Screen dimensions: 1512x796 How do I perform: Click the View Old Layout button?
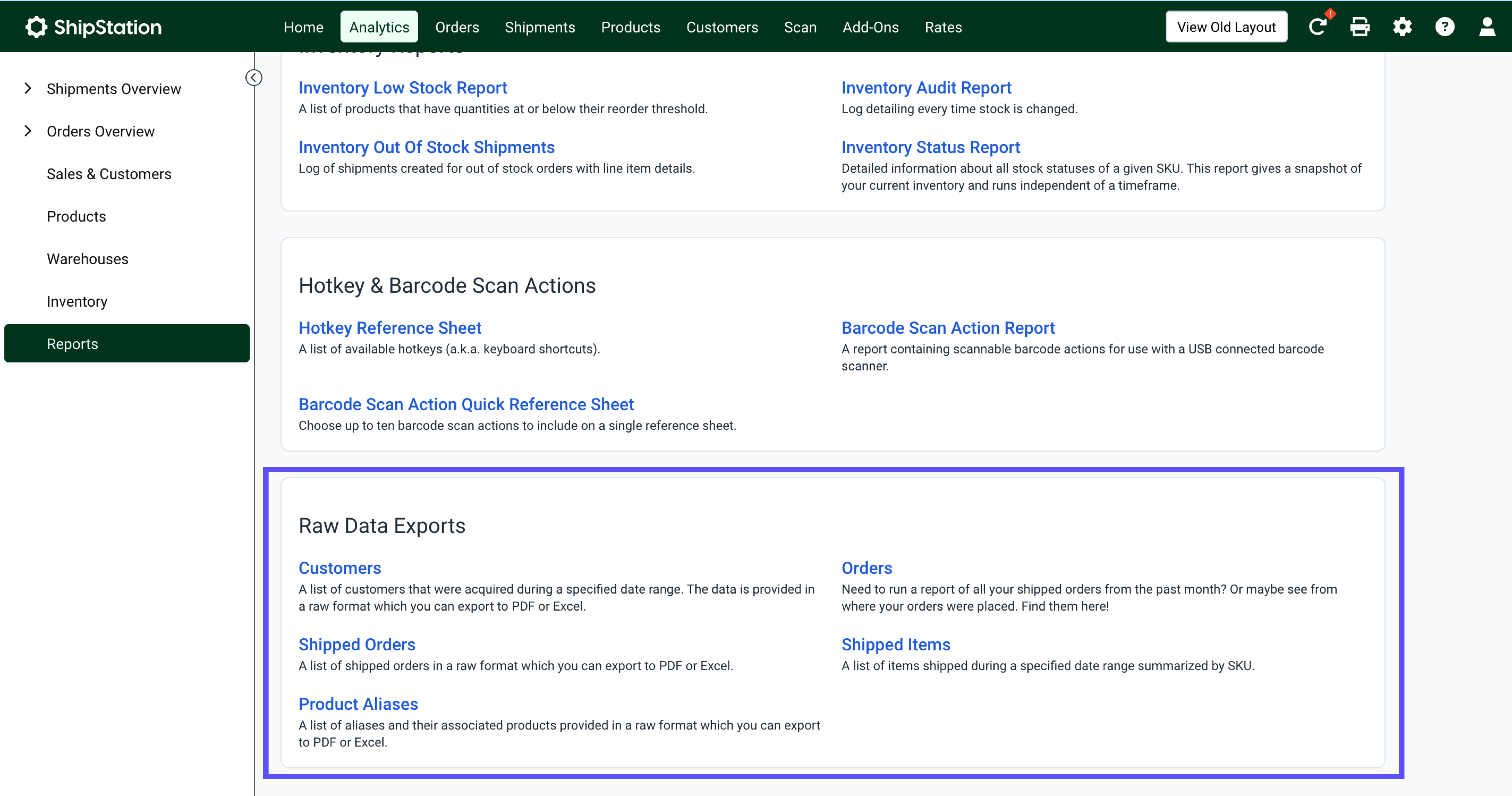[x=1226, y=26]
